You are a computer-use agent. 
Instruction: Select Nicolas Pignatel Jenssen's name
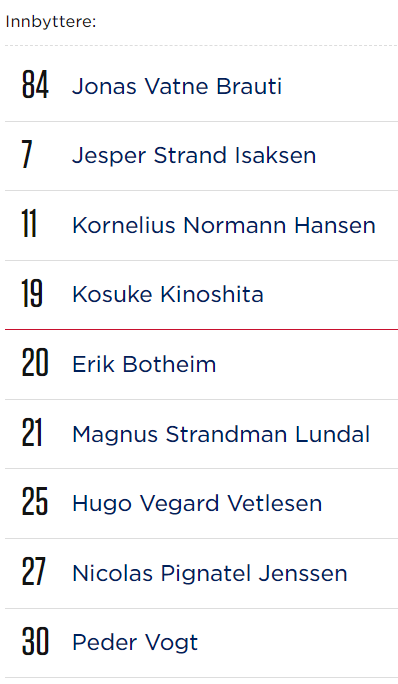tap(209, 574)
